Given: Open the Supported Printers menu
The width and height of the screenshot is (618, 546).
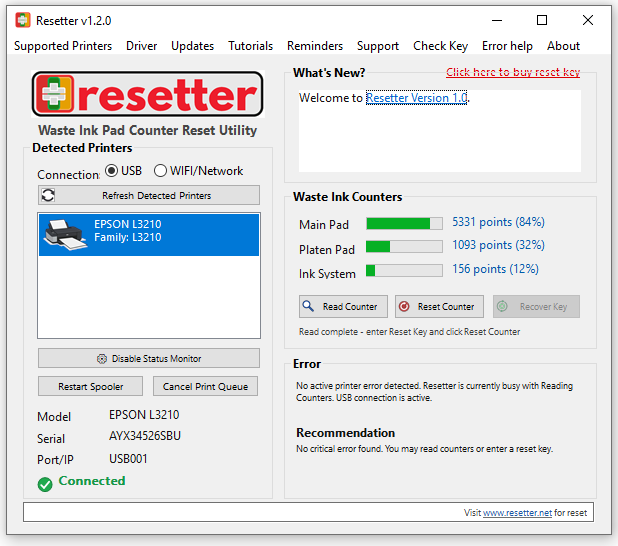Looking at the screenshot, I should [63, 46].
